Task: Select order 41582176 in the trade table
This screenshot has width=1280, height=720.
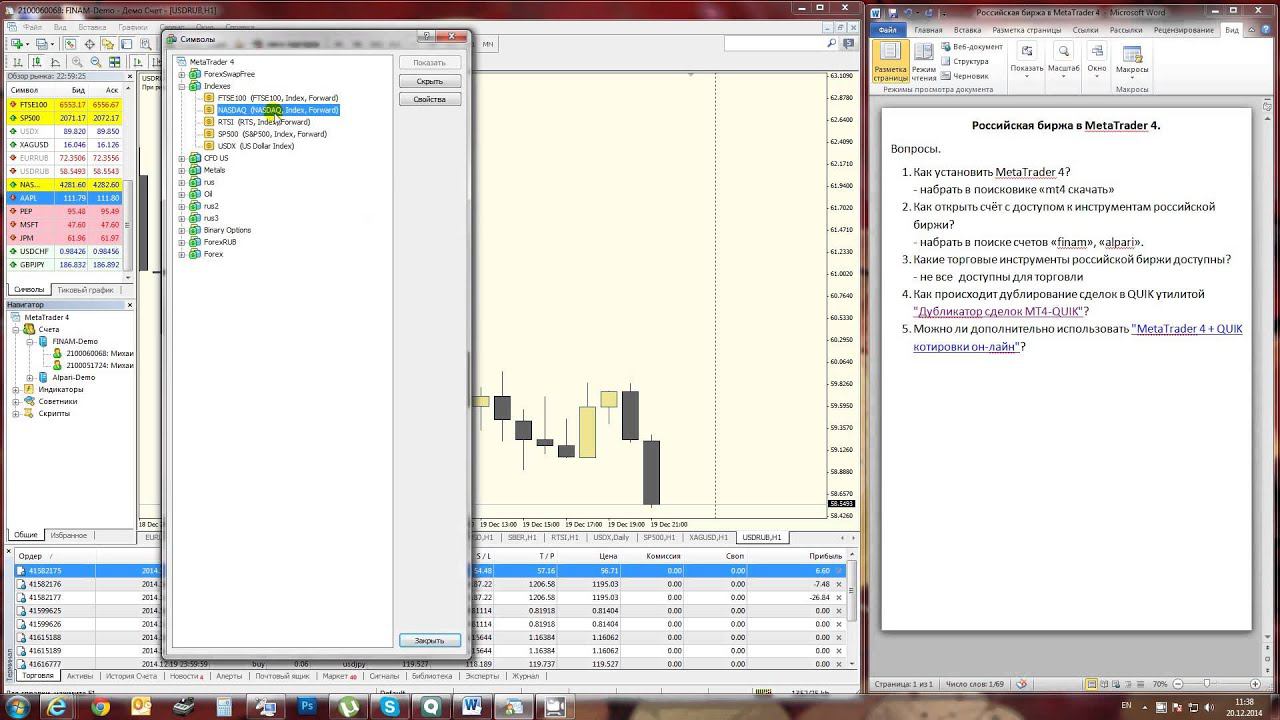Action: pos(430,584)
